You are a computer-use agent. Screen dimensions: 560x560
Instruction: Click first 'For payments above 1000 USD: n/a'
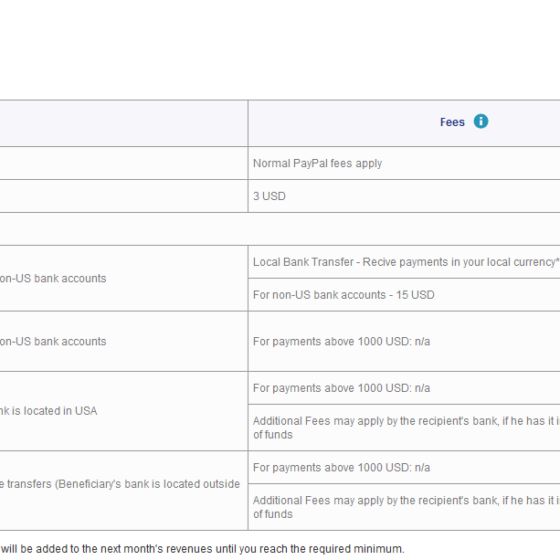341,341
